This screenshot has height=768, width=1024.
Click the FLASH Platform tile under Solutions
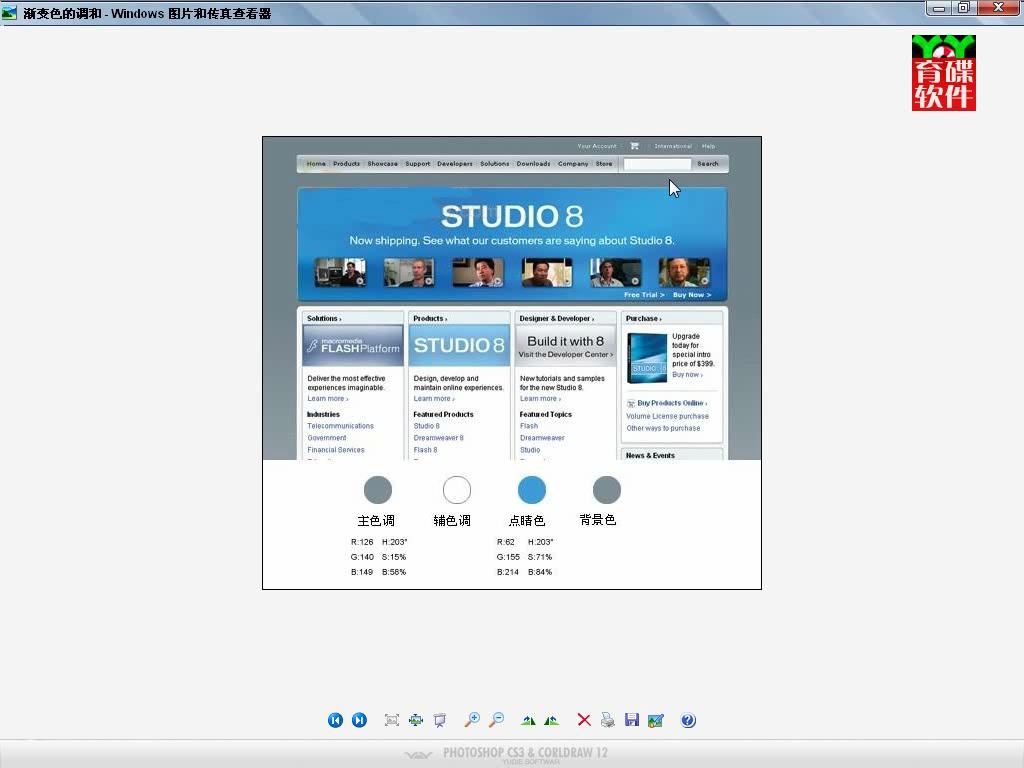click(x=353, y=345)
